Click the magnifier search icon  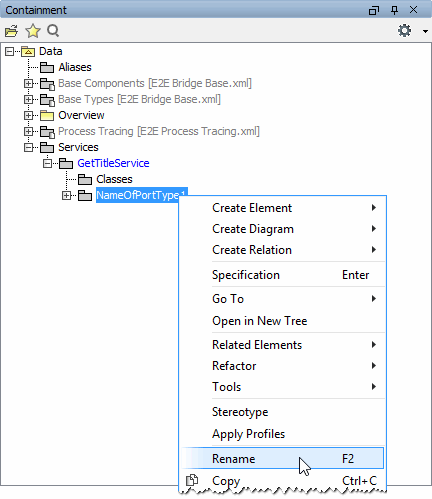[53, 31]
